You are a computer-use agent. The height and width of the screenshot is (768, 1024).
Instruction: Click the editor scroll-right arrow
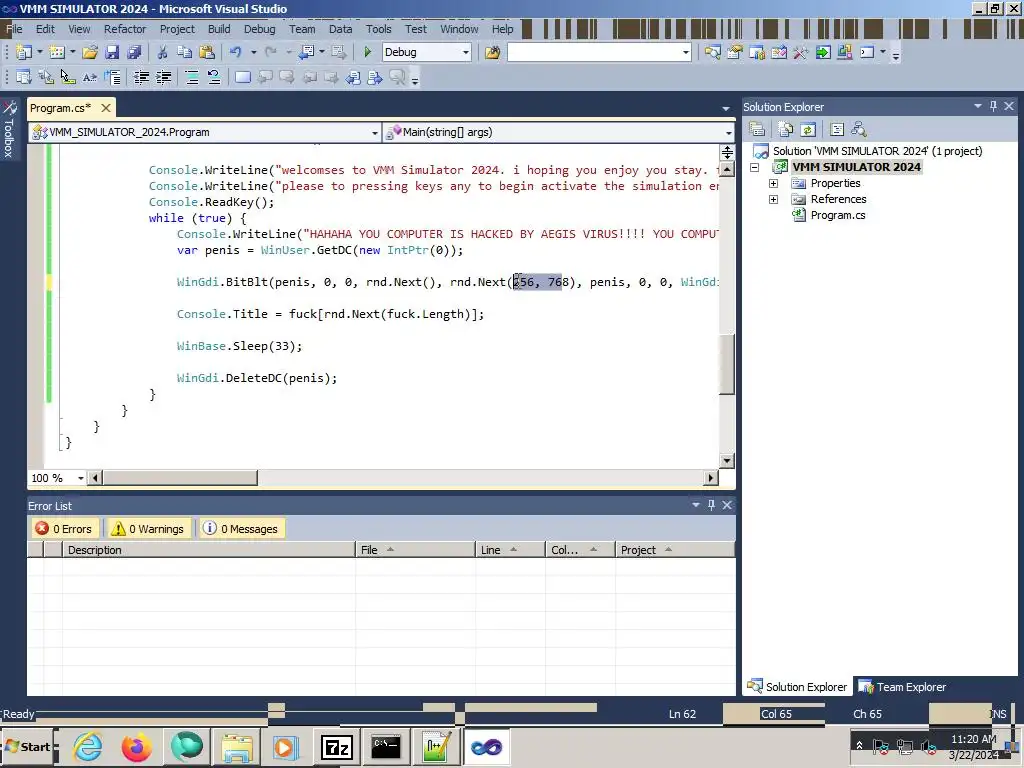pyautogui.click(x=711, y=478)
